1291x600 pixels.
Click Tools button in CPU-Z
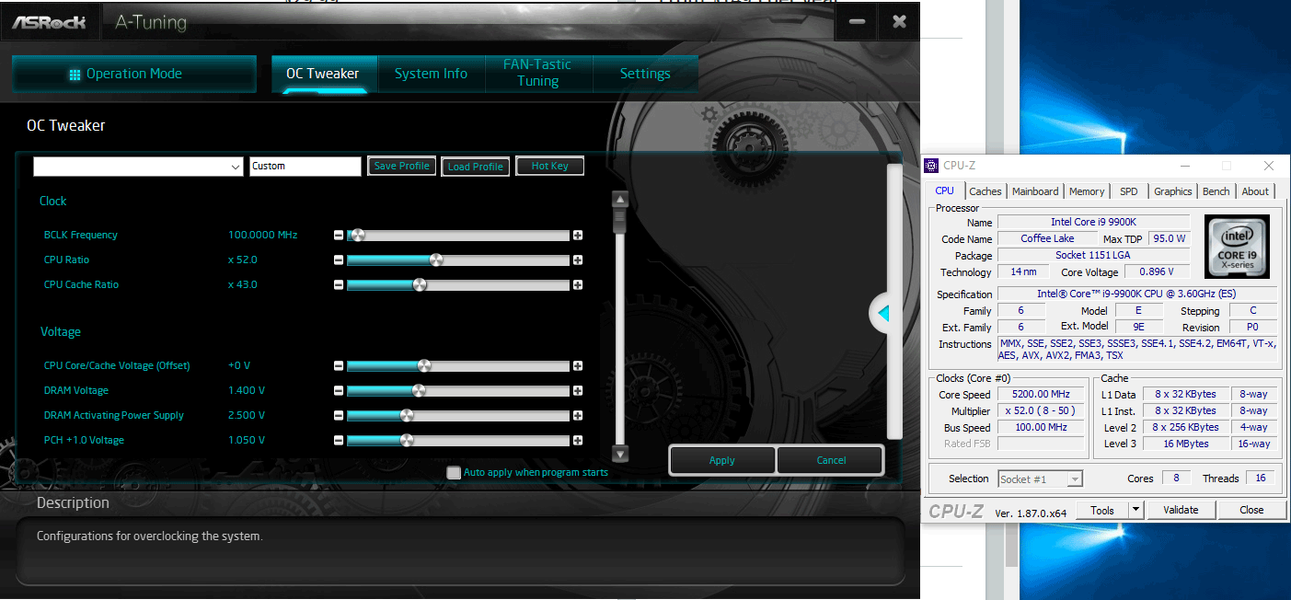[1102, 510]
